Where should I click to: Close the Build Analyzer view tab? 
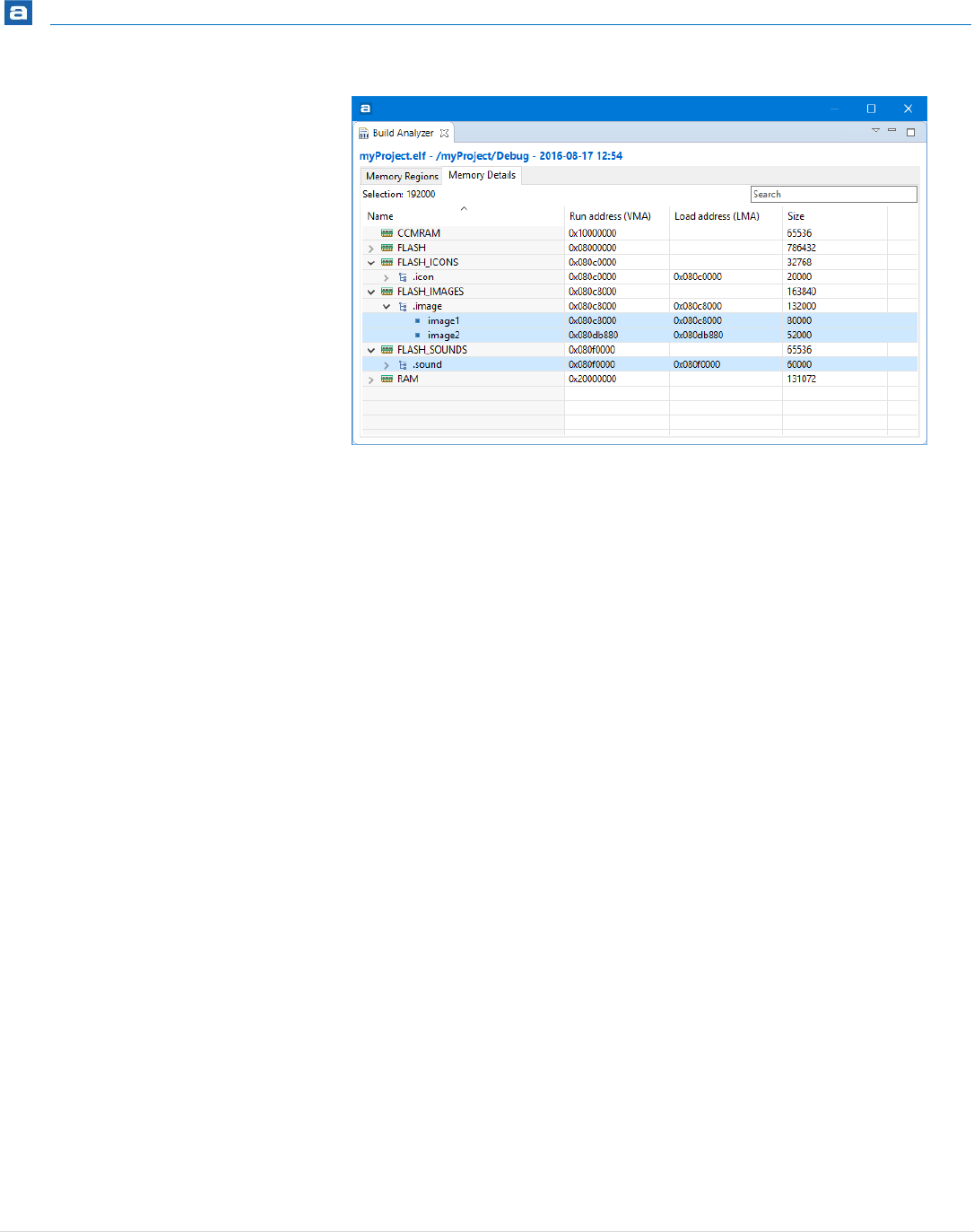(444, 133)
